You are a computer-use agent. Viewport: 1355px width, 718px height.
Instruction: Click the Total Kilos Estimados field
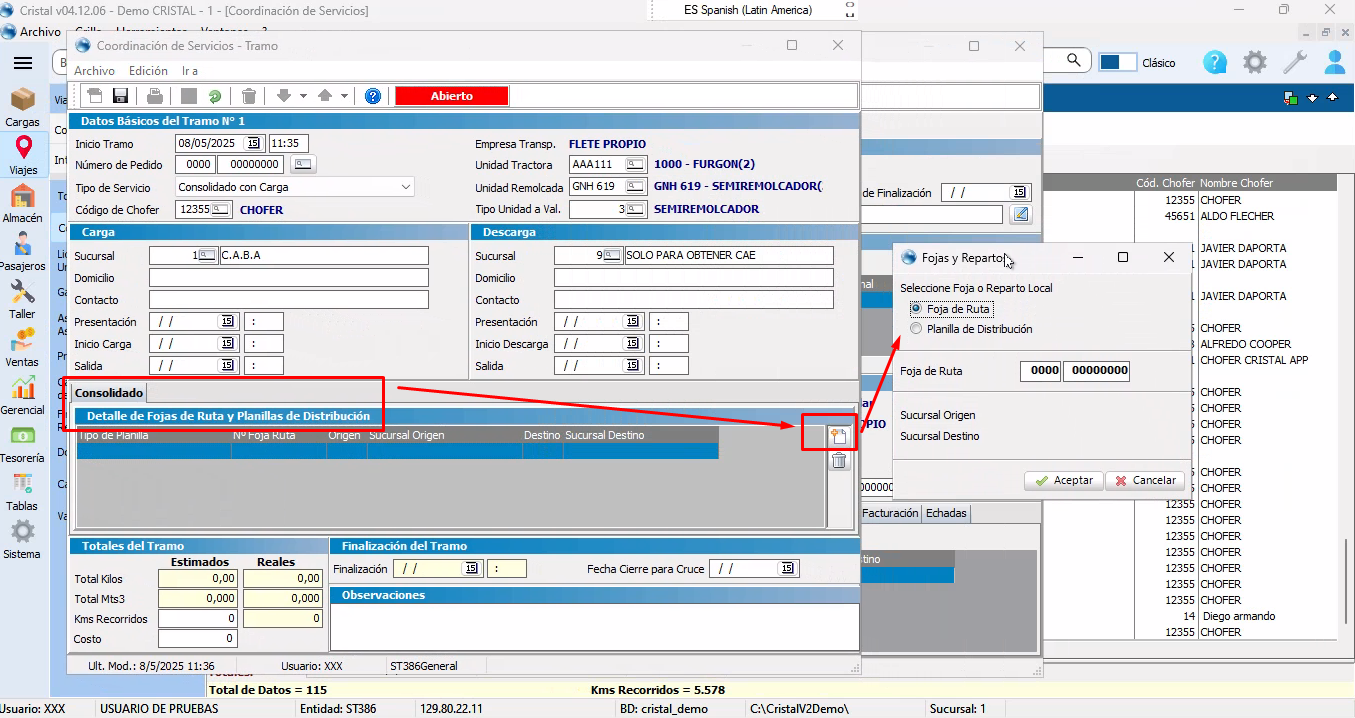click(x=198, y=578)
